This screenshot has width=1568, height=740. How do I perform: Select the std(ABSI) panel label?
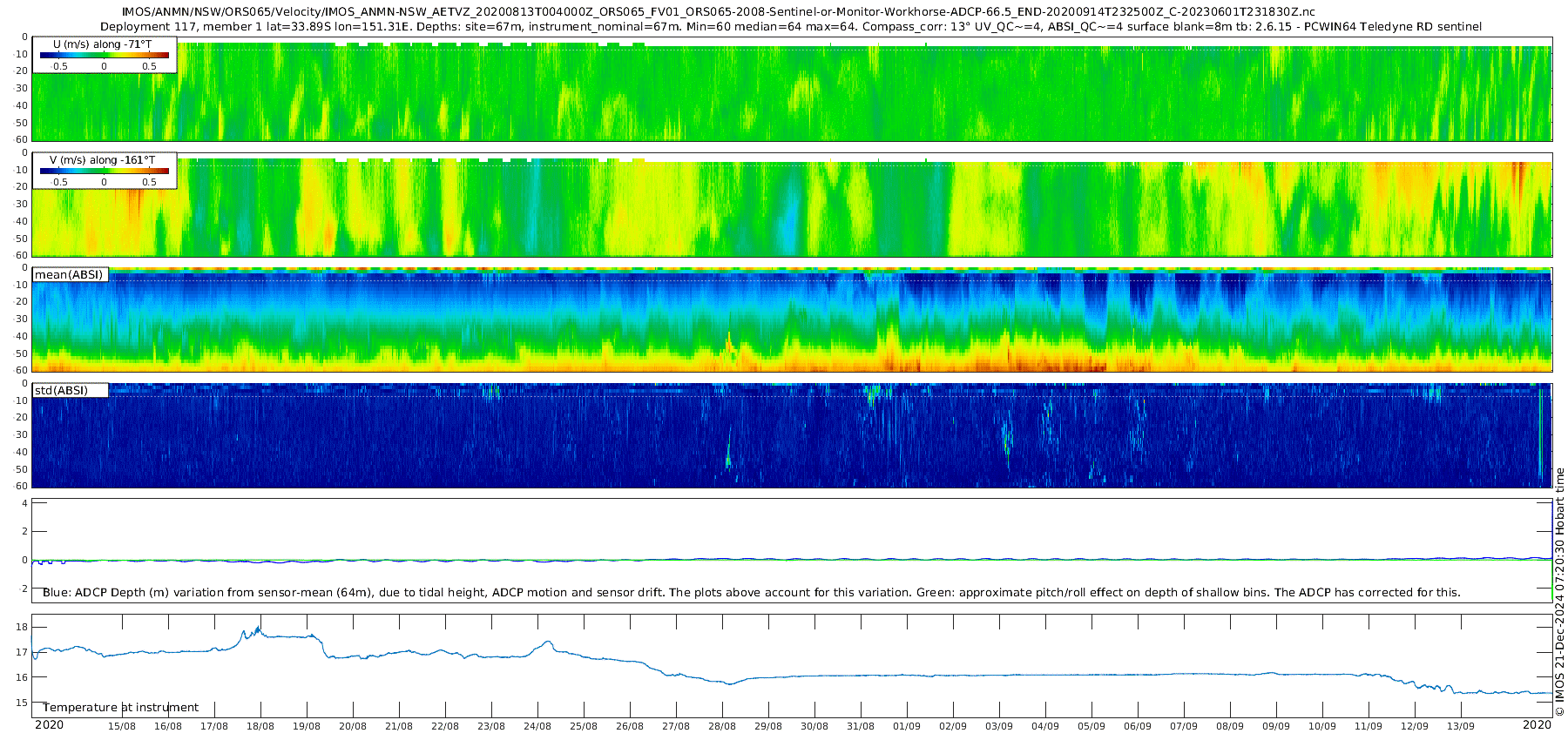61,391
